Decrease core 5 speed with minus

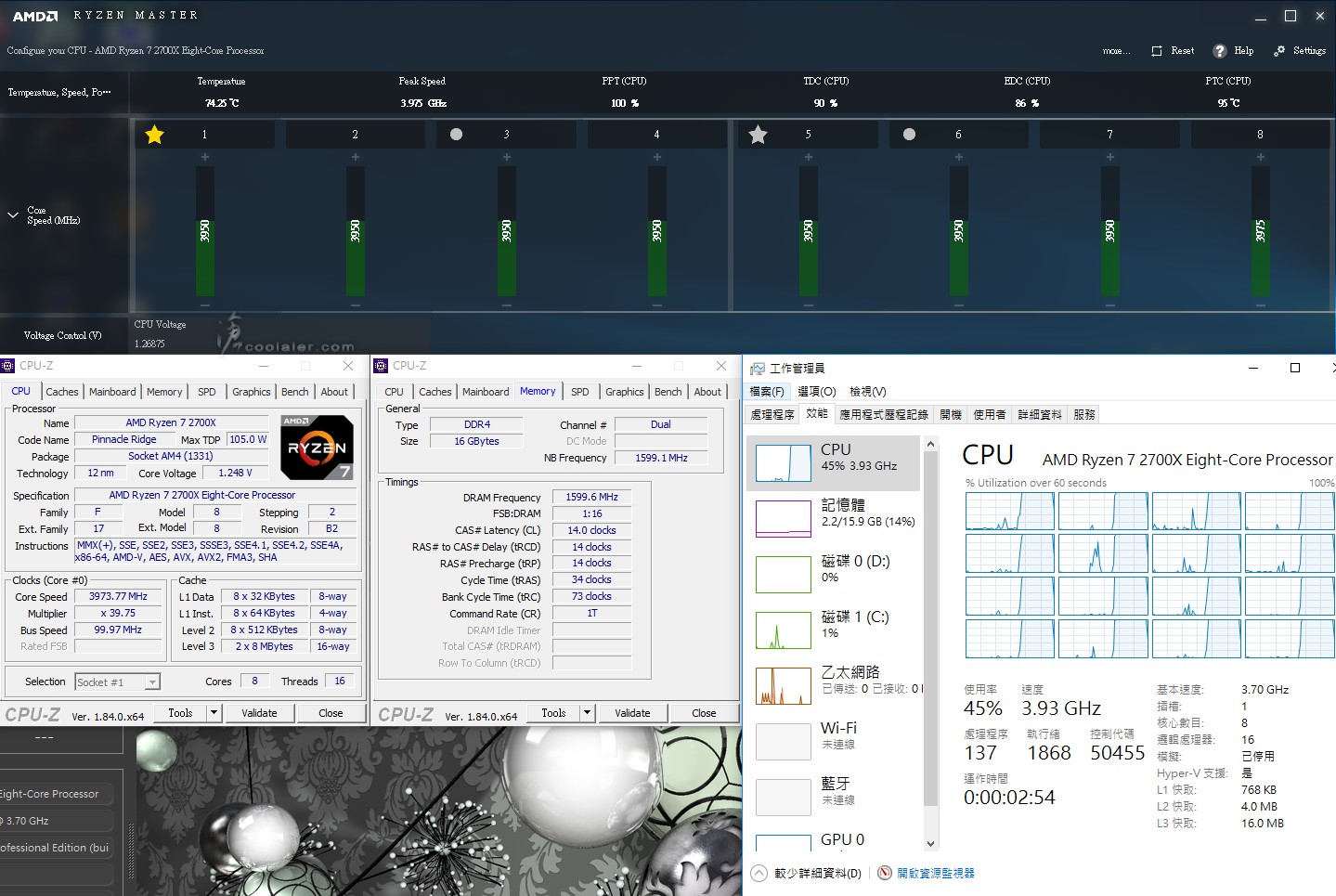click(x=808, y=305)
